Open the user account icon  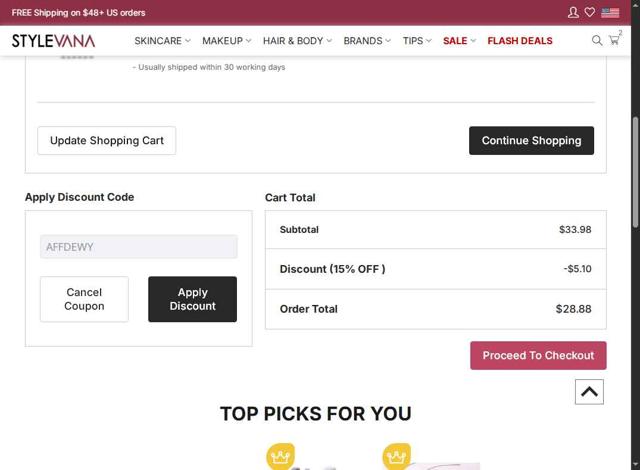tap(573, 13)
